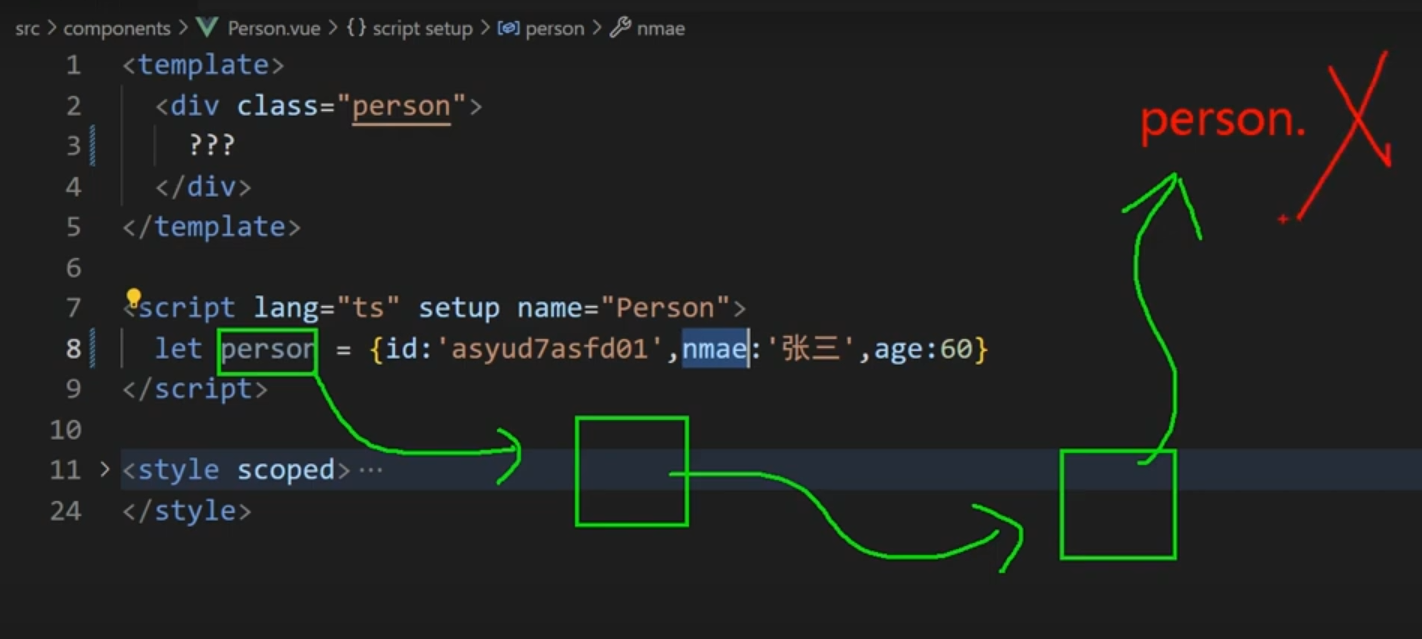Click the opening template tag on line 1

point(203,65)
